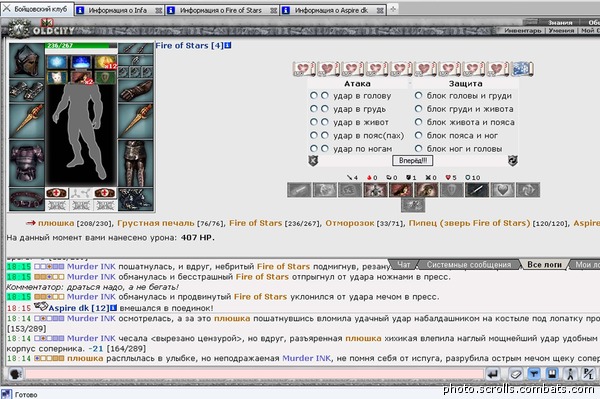Select блок груди и живота option
The image size is (600, 399).
coord(418,109)
